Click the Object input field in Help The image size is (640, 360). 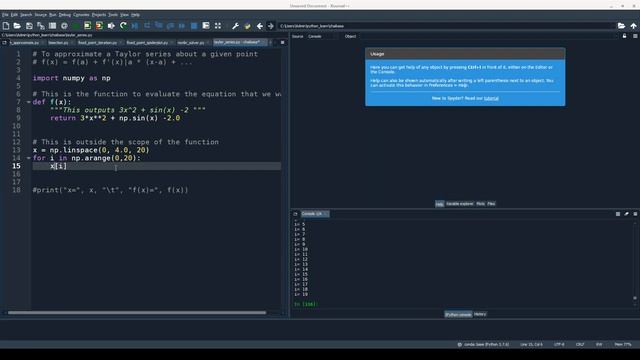487,36
